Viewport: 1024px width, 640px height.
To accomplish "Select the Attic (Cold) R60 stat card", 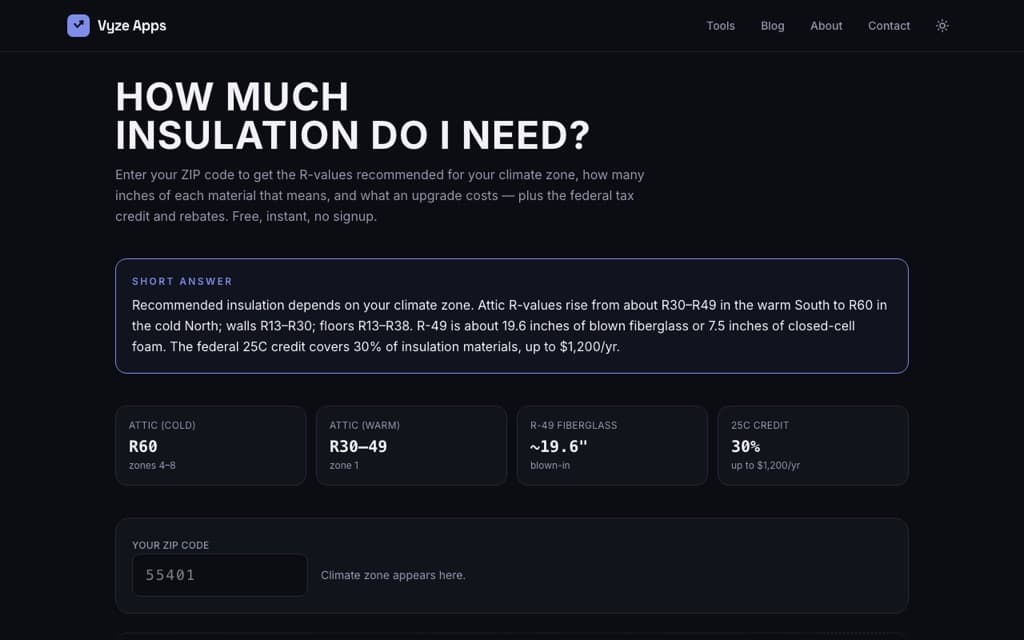I will click(210, 445).
